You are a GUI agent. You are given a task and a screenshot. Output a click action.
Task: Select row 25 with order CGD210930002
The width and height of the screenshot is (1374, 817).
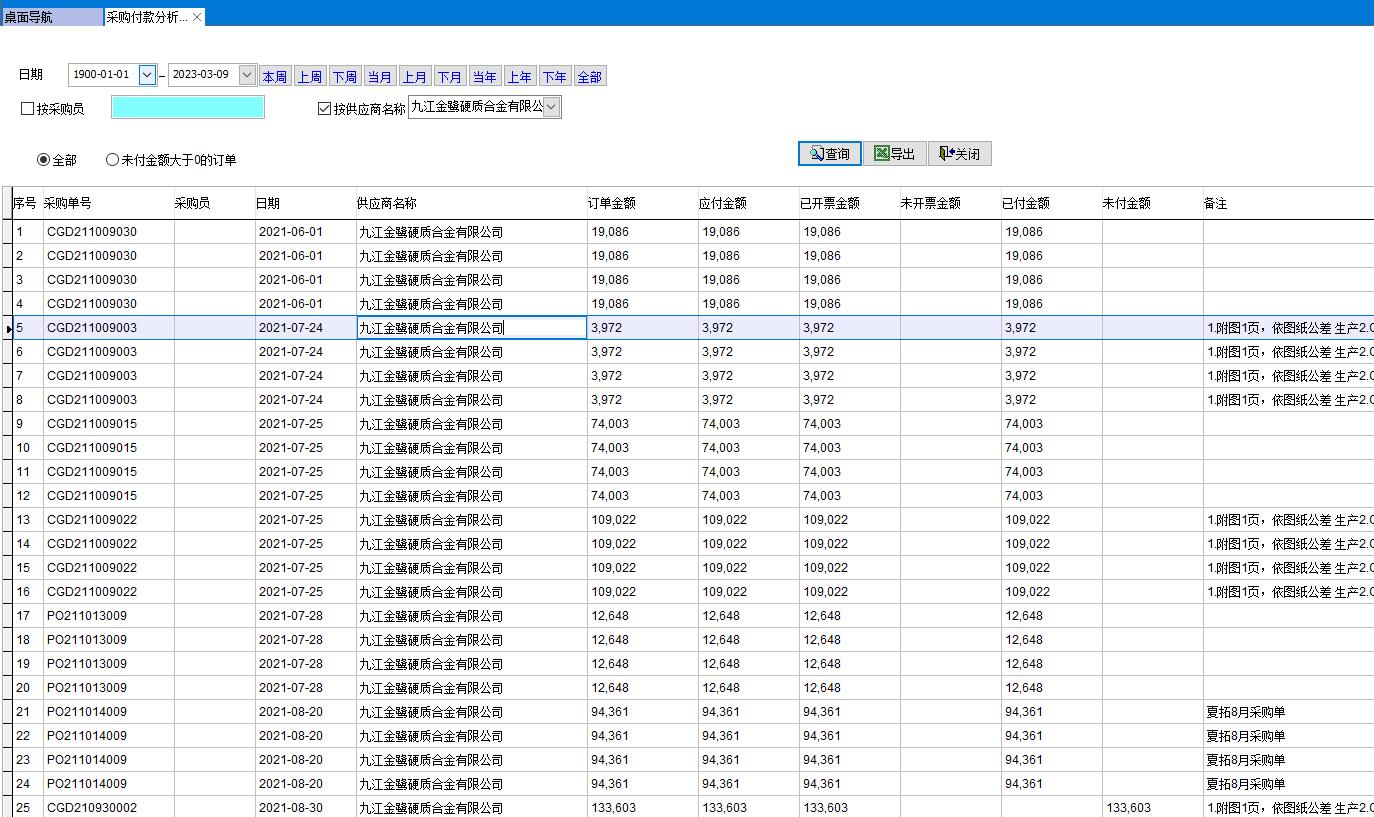point(92,807)
